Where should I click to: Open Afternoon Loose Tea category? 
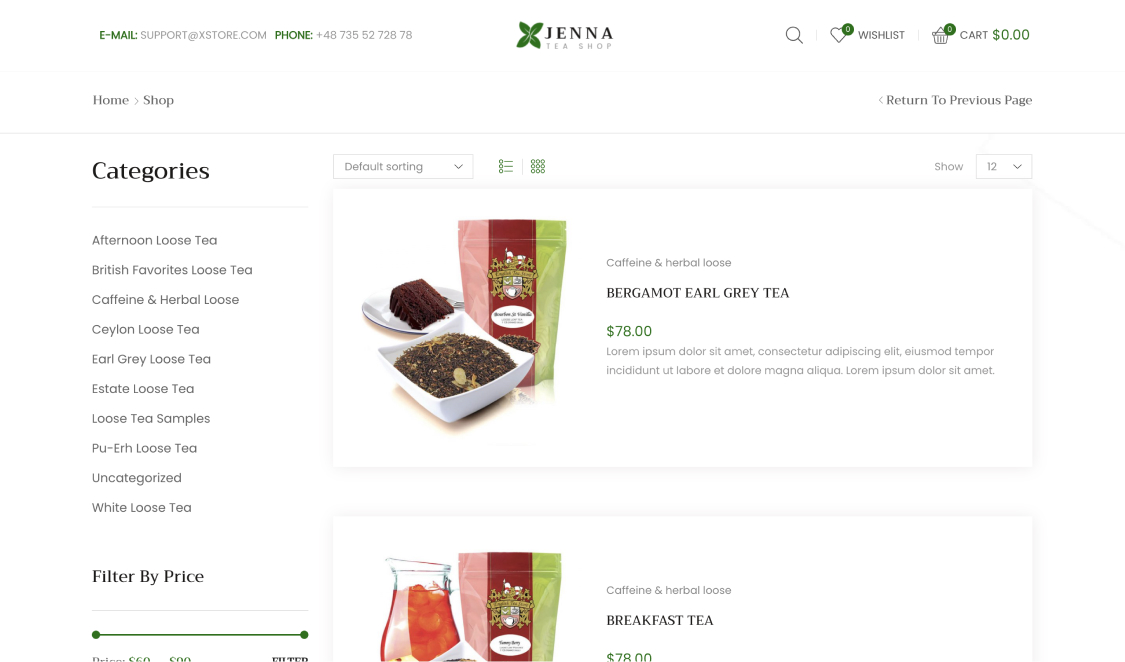(154, 240)
